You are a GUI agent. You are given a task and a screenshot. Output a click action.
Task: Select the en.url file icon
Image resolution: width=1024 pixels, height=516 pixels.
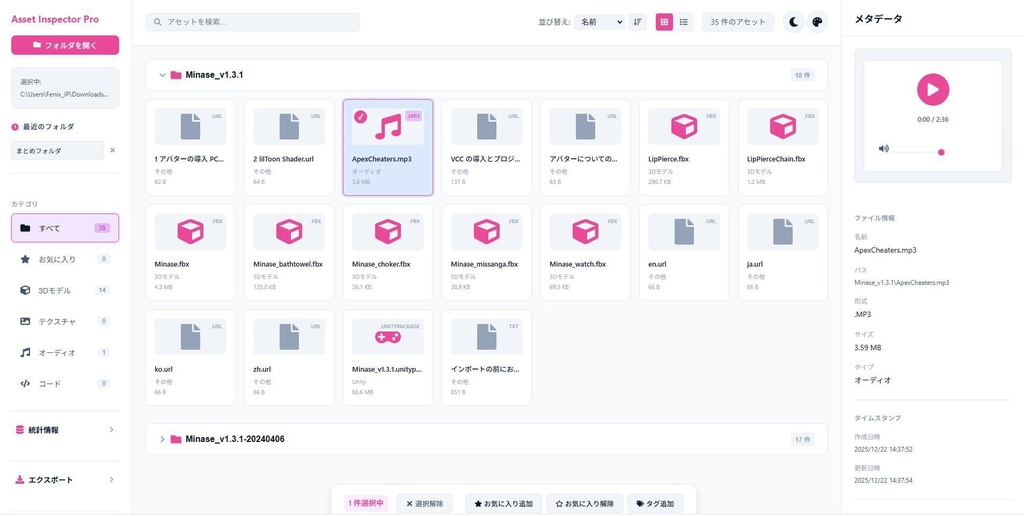(684, 232)
